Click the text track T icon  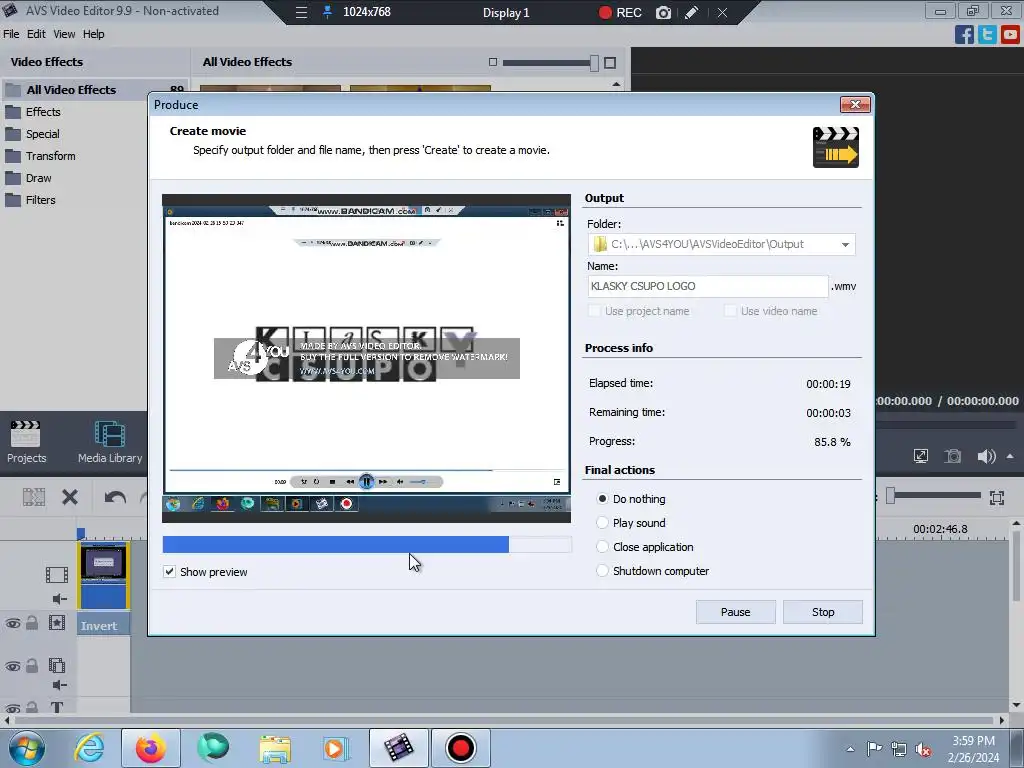click(x=57, y=707)
